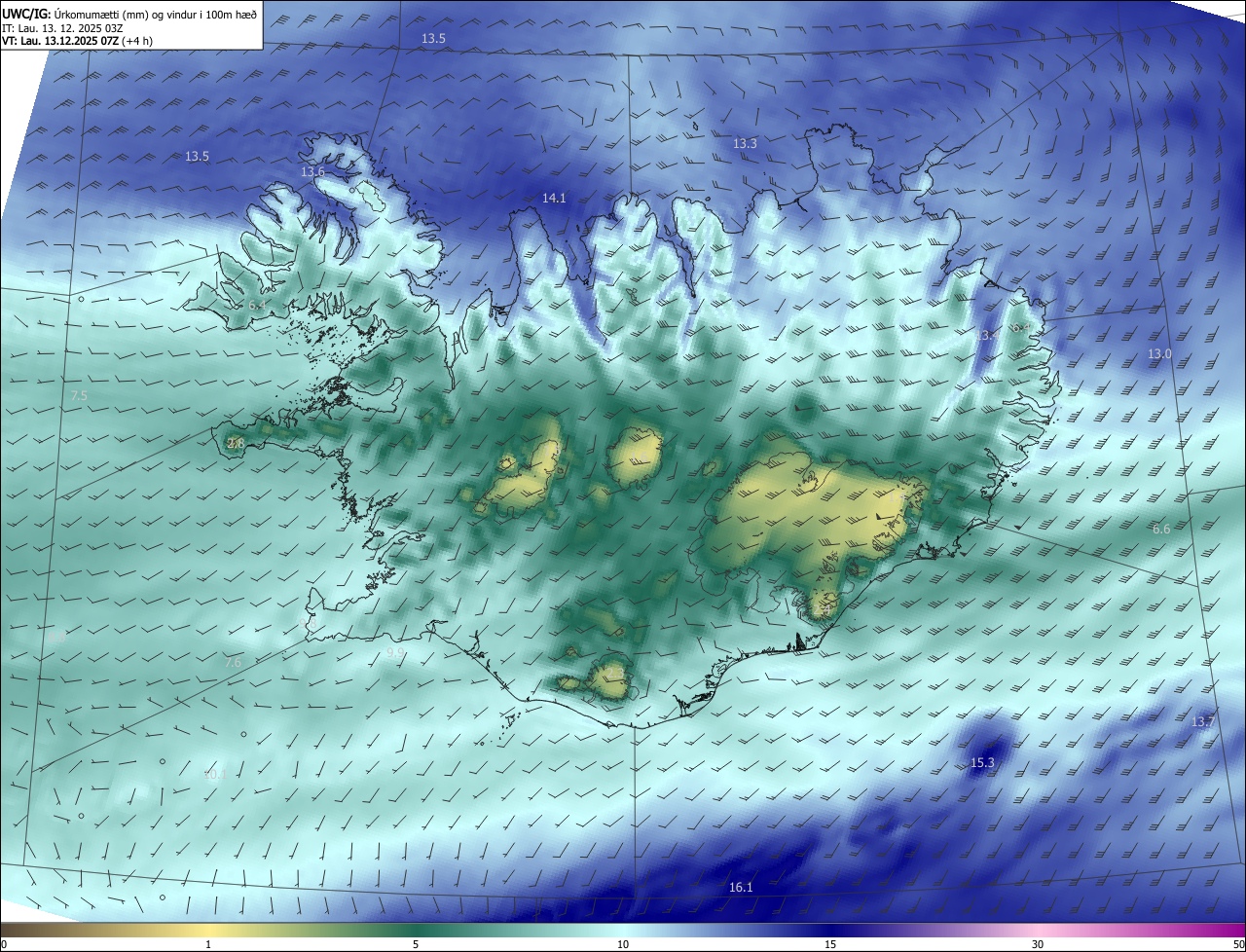Click the 15.3 value in the dark blue patch

[982, 762]
